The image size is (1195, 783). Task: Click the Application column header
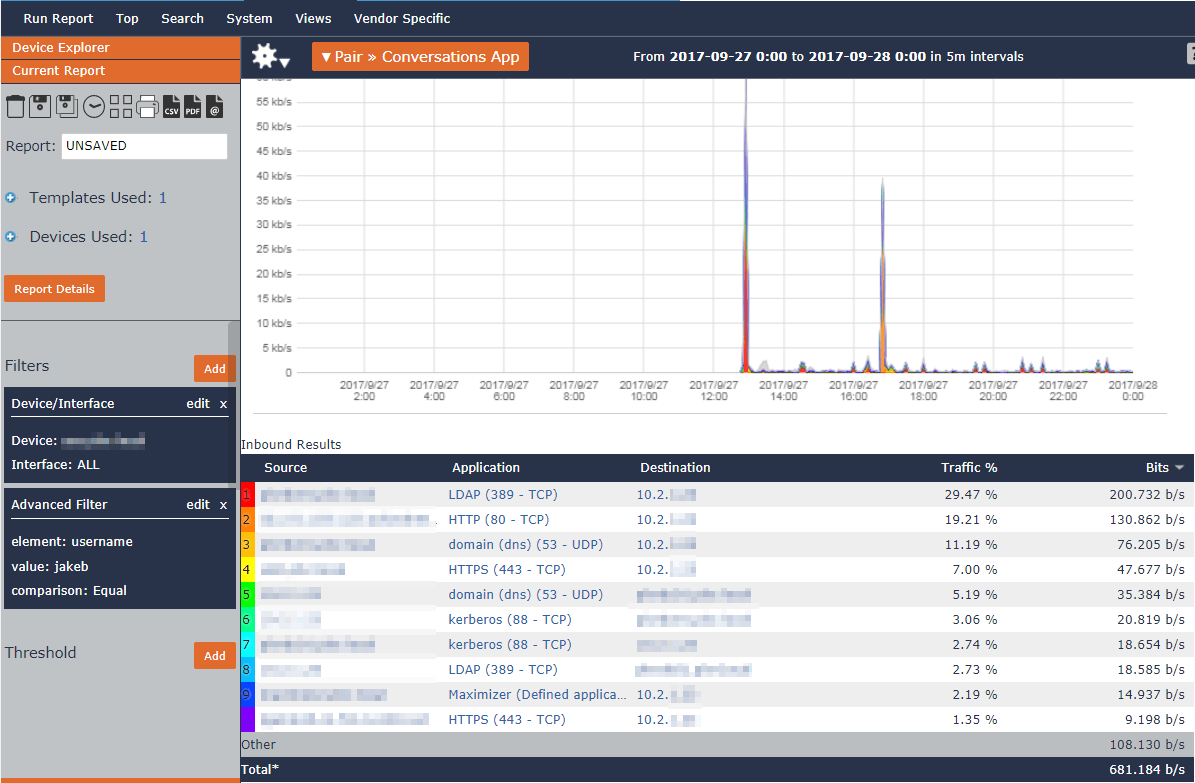point(485,468)
